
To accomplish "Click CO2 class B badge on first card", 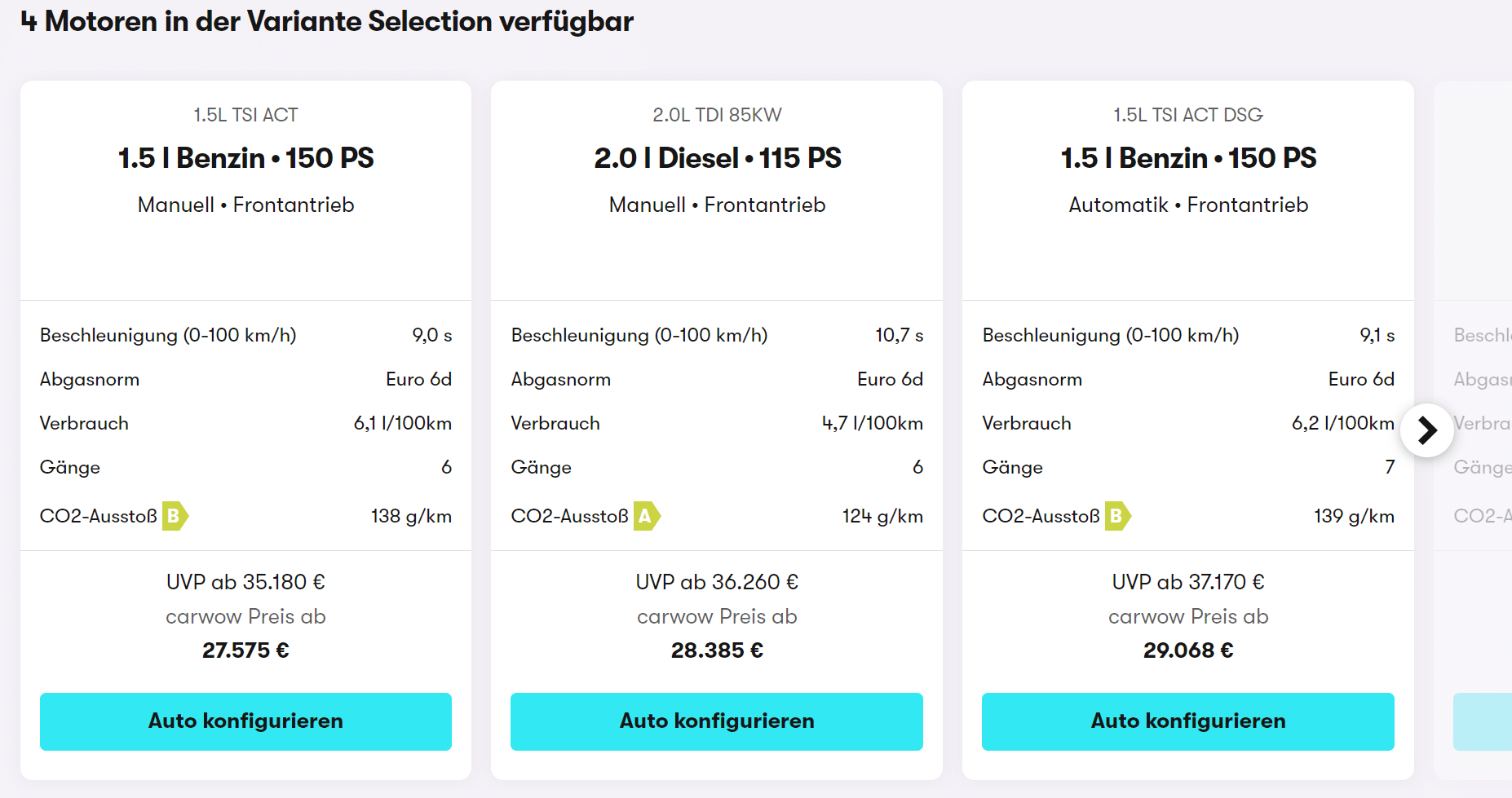I will (175, 516).
